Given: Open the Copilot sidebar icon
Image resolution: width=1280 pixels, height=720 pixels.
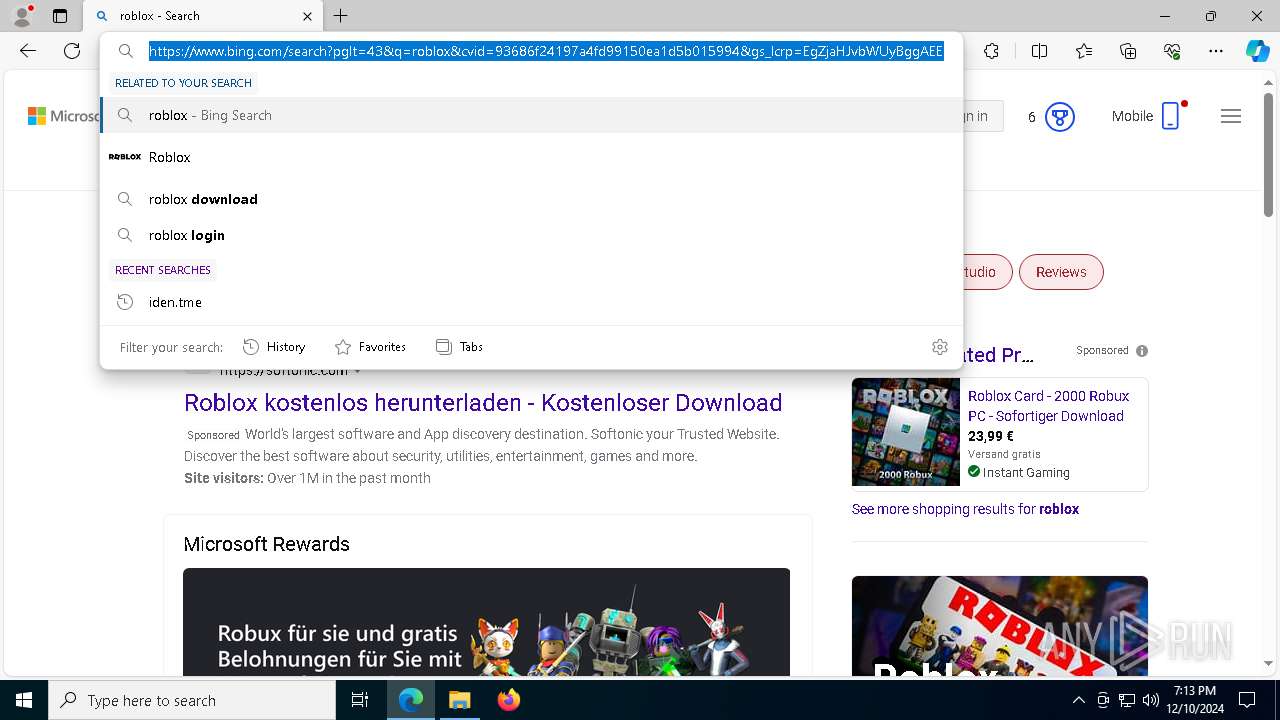Looking at the screenshot, I should (1257, 51).
